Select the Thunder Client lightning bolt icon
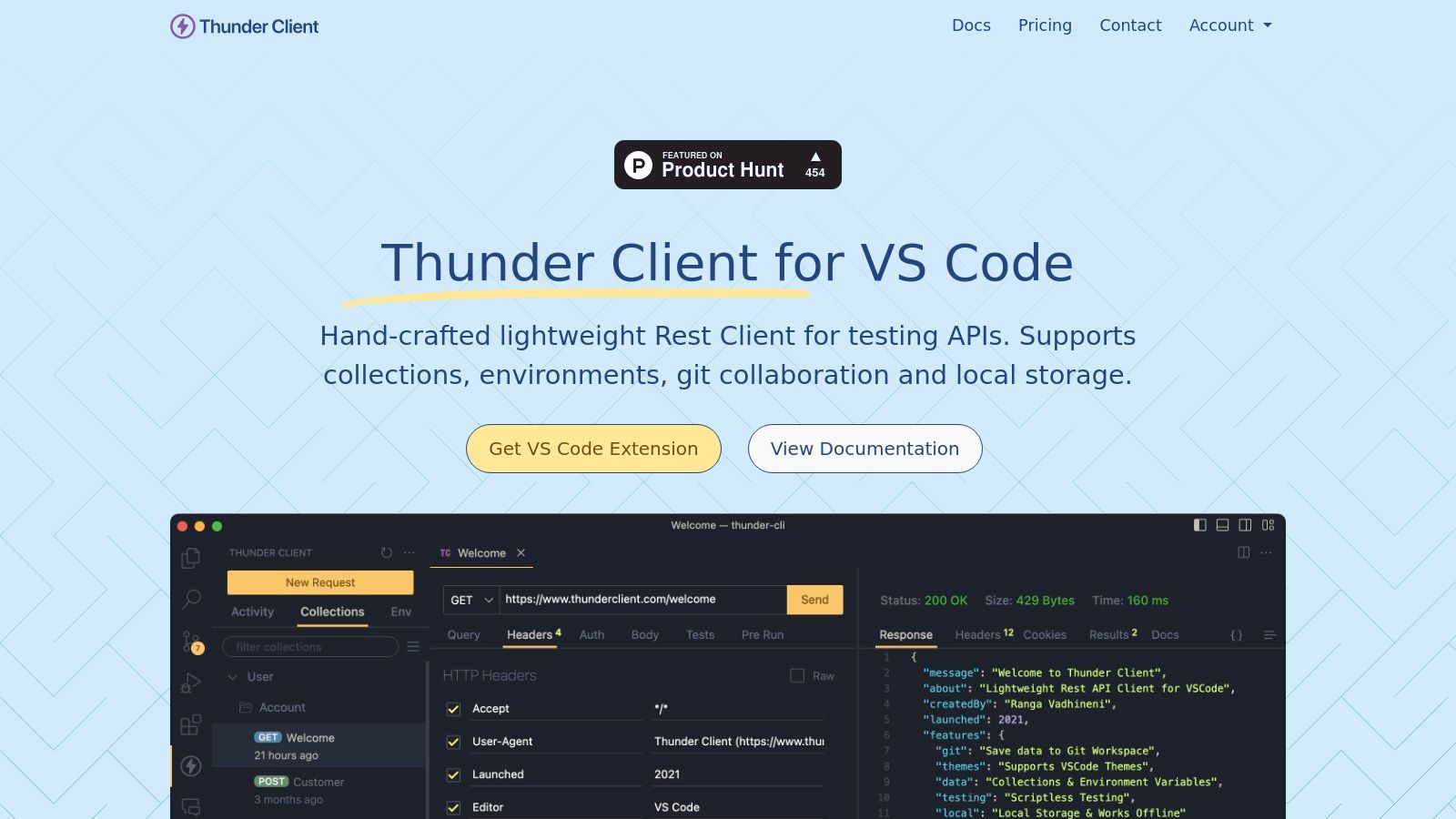This screenshot has height=819, width=1456. click(x=191, y=767)
